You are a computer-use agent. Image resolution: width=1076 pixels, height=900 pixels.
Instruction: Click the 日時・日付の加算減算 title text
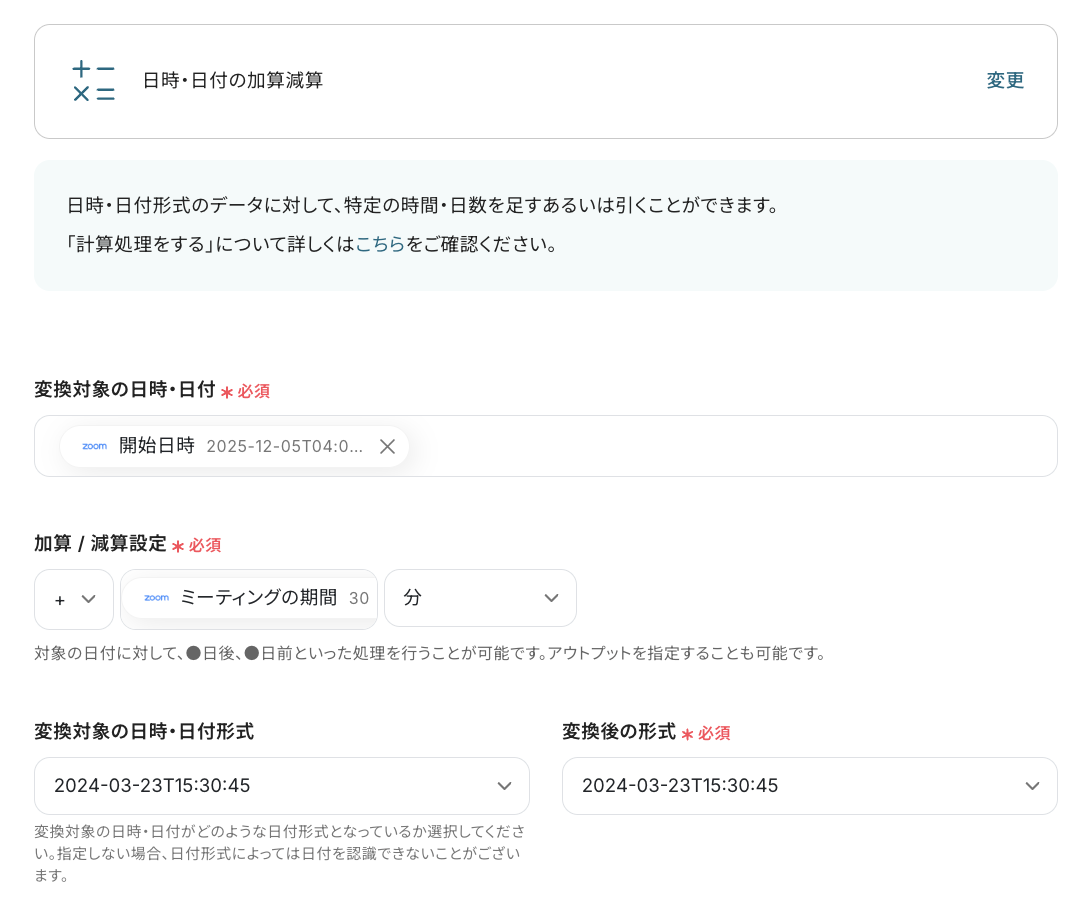point(233,81)
